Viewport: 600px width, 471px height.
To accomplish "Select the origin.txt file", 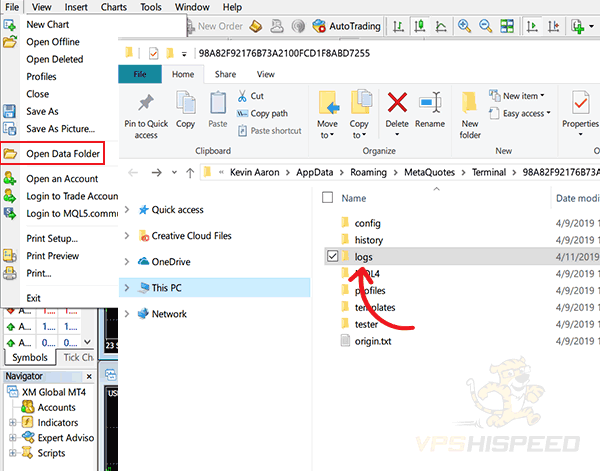I will click(x=373, y=341).
